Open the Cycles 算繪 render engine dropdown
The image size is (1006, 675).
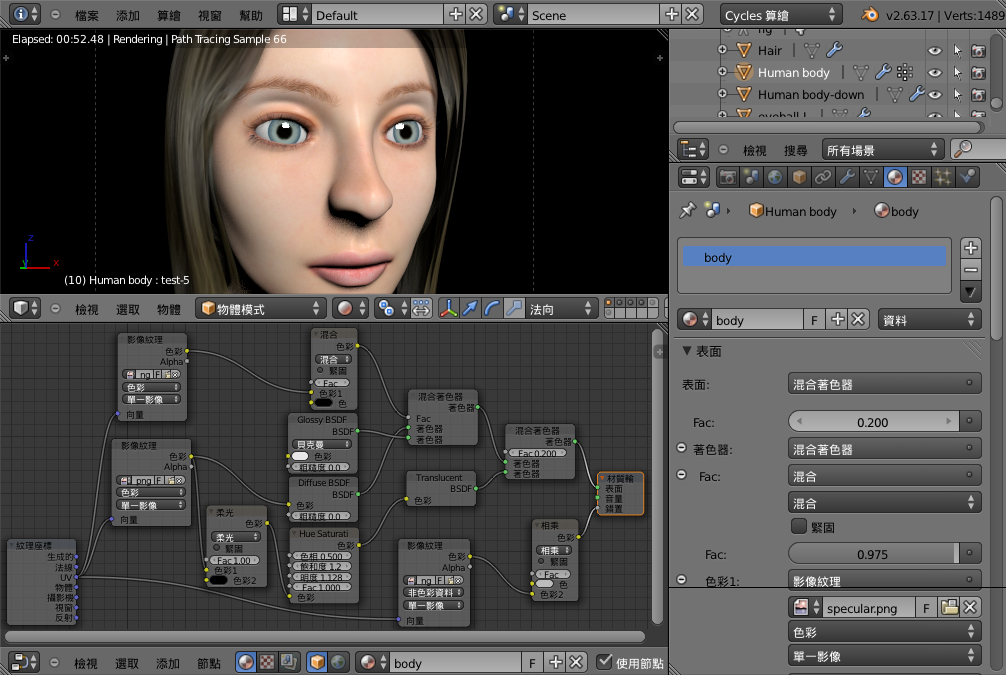(780, 14)
